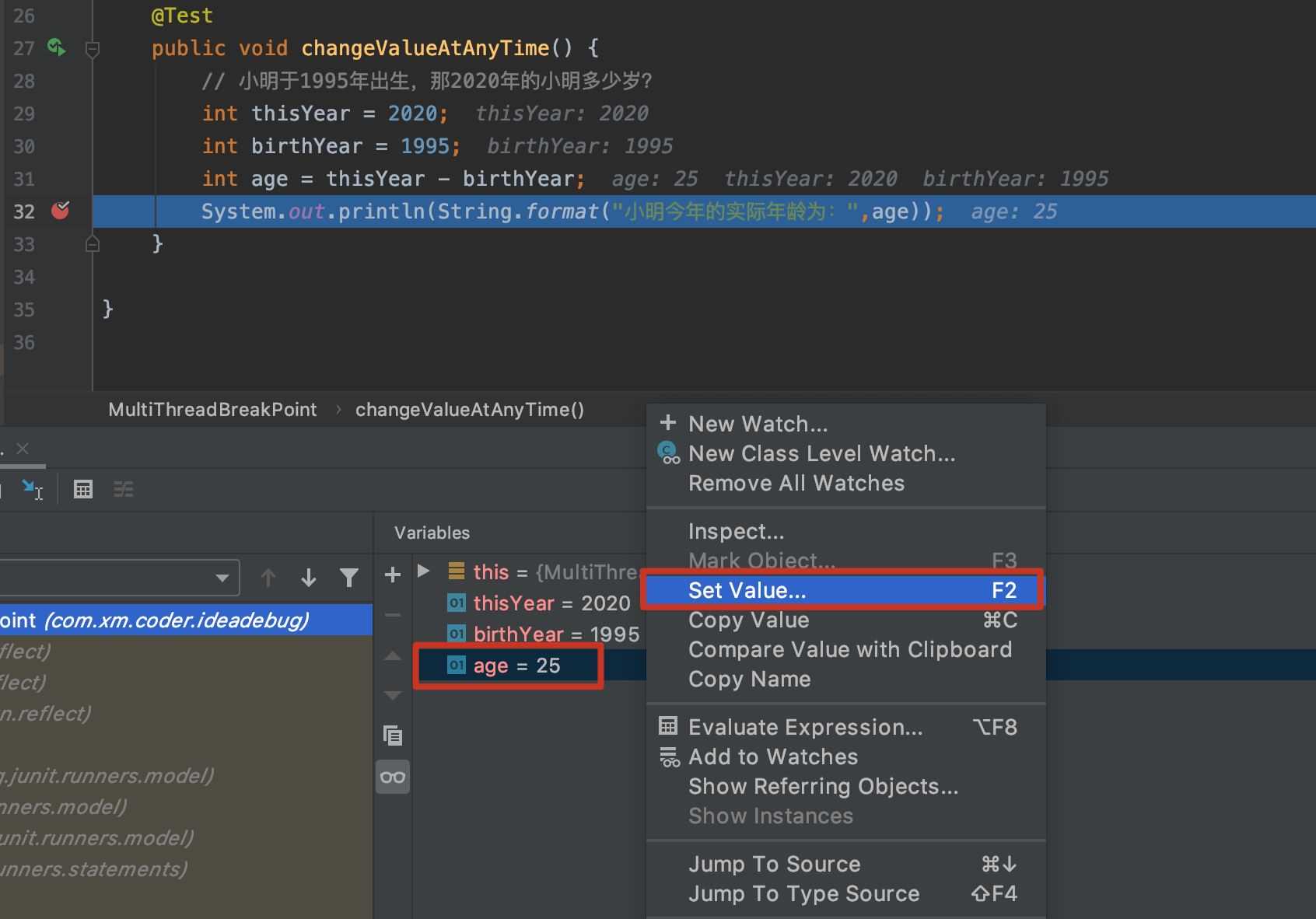Click the MultiThreadBreakPoint breadcrumb

pyautogui.click(x=212, y=410)
